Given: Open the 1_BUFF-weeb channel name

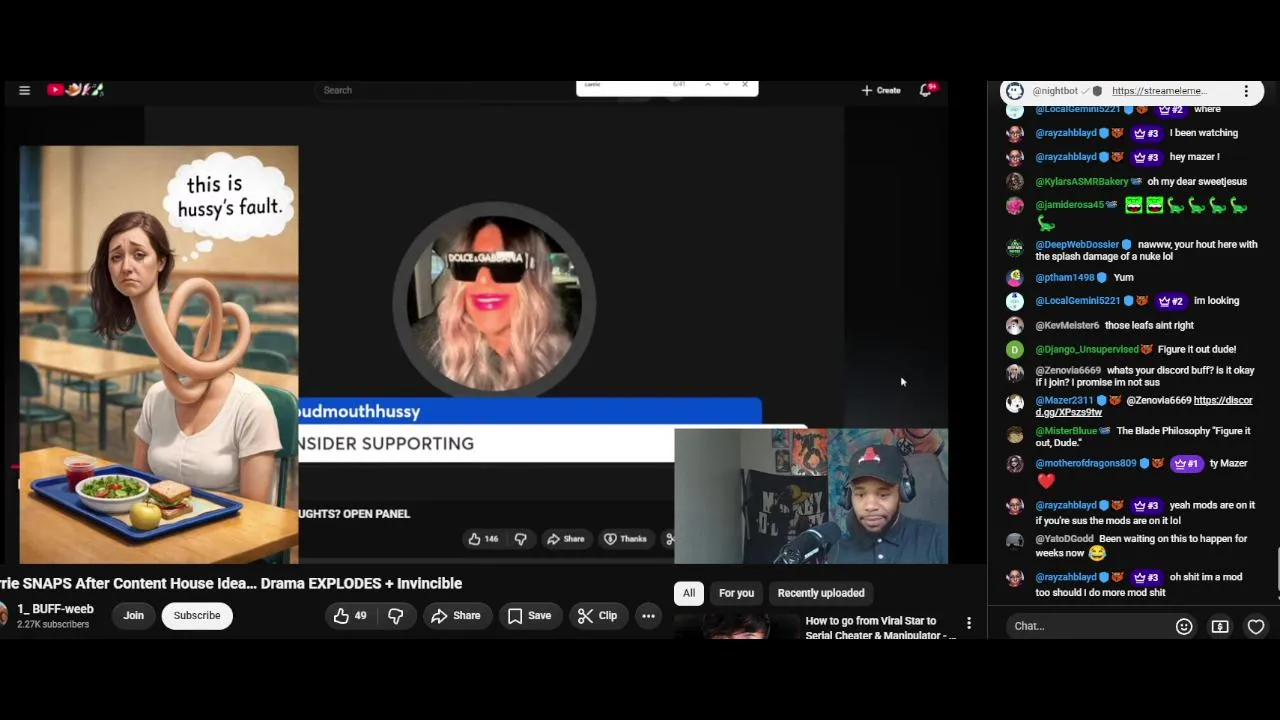Looking at the screenshot, I should [x=55, y=609].
